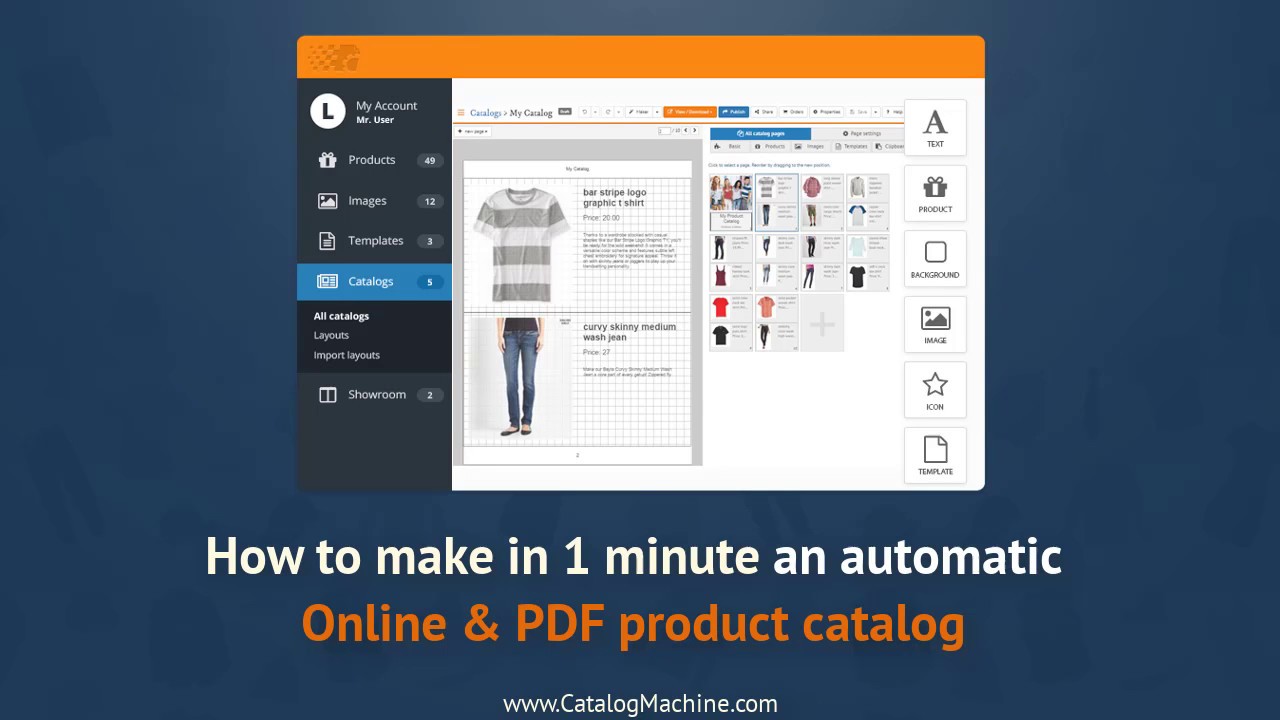Open the View / Download dropdown
Image resolution: width=1280 pixels, height=720 pixels.
[690, 112]
